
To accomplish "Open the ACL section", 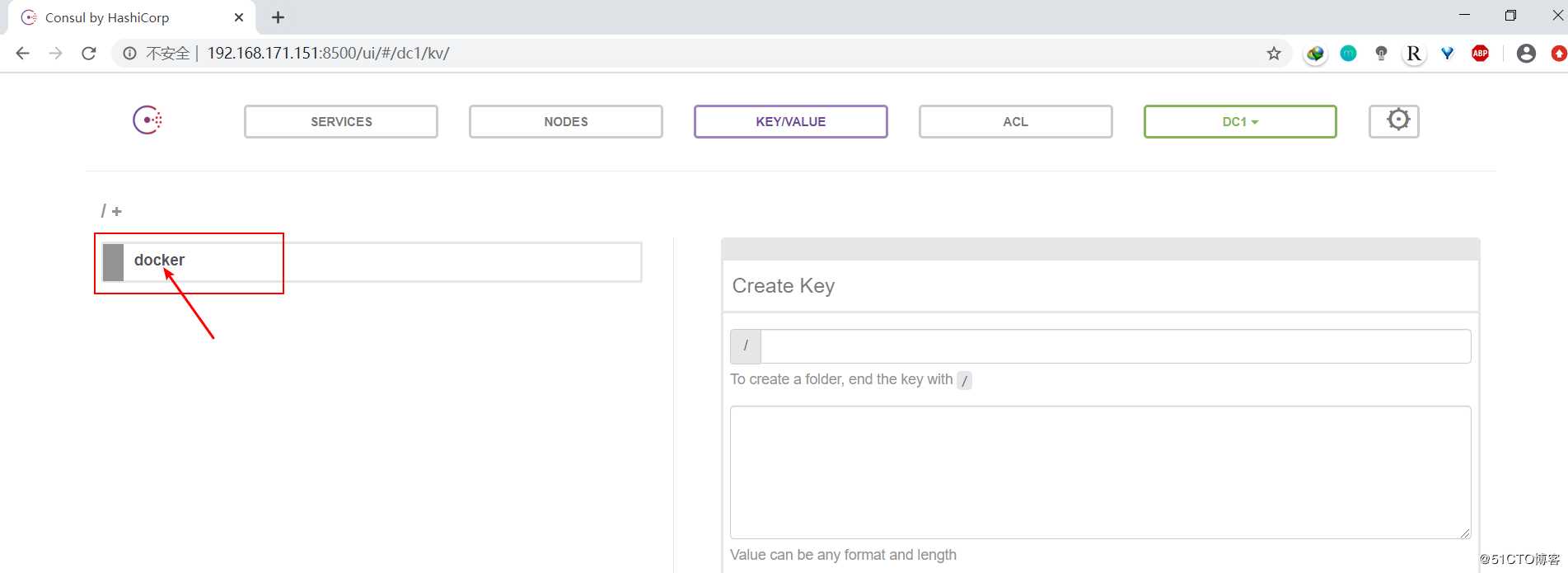I will click(1016, 121).
